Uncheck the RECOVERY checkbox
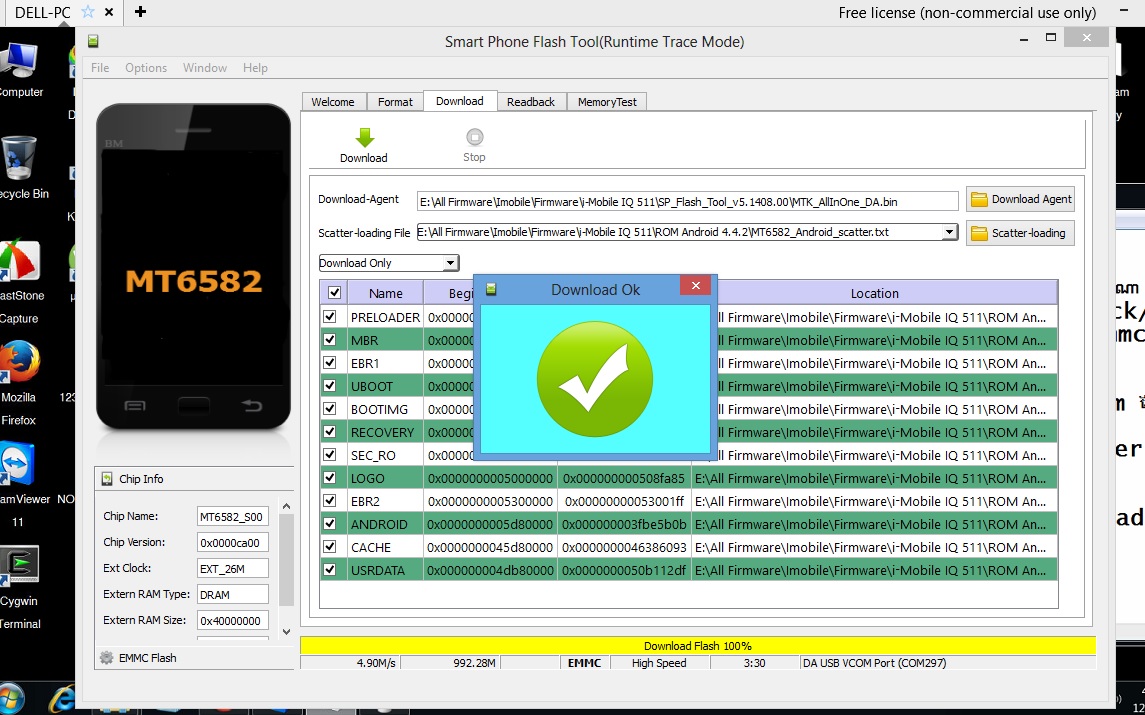This screenshot has height=715, width=1145. pos(330,432)
